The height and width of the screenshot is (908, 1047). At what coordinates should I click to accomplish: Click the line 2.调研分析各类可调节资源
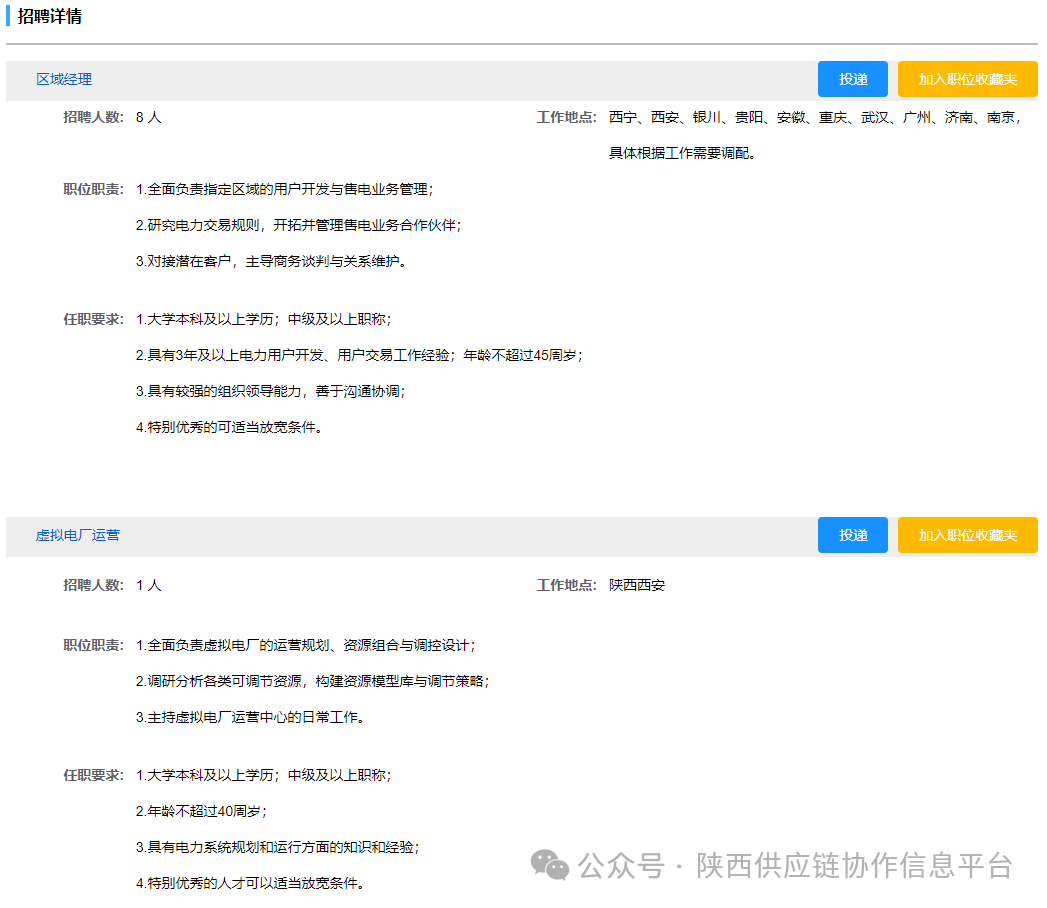tap(312, 682)
